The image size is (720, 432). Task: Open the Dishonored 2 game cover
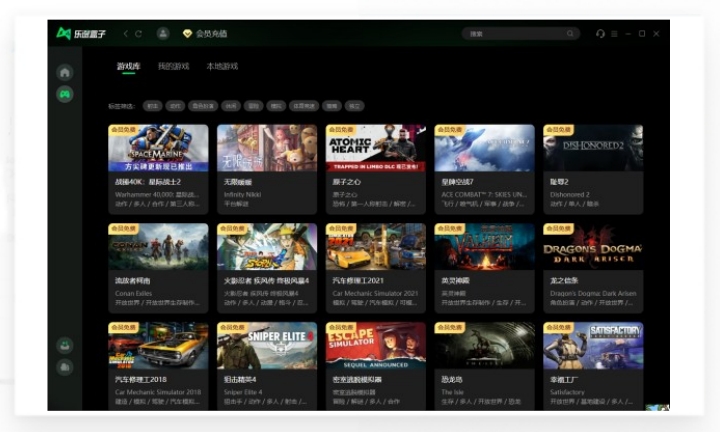tap(593, 148)
